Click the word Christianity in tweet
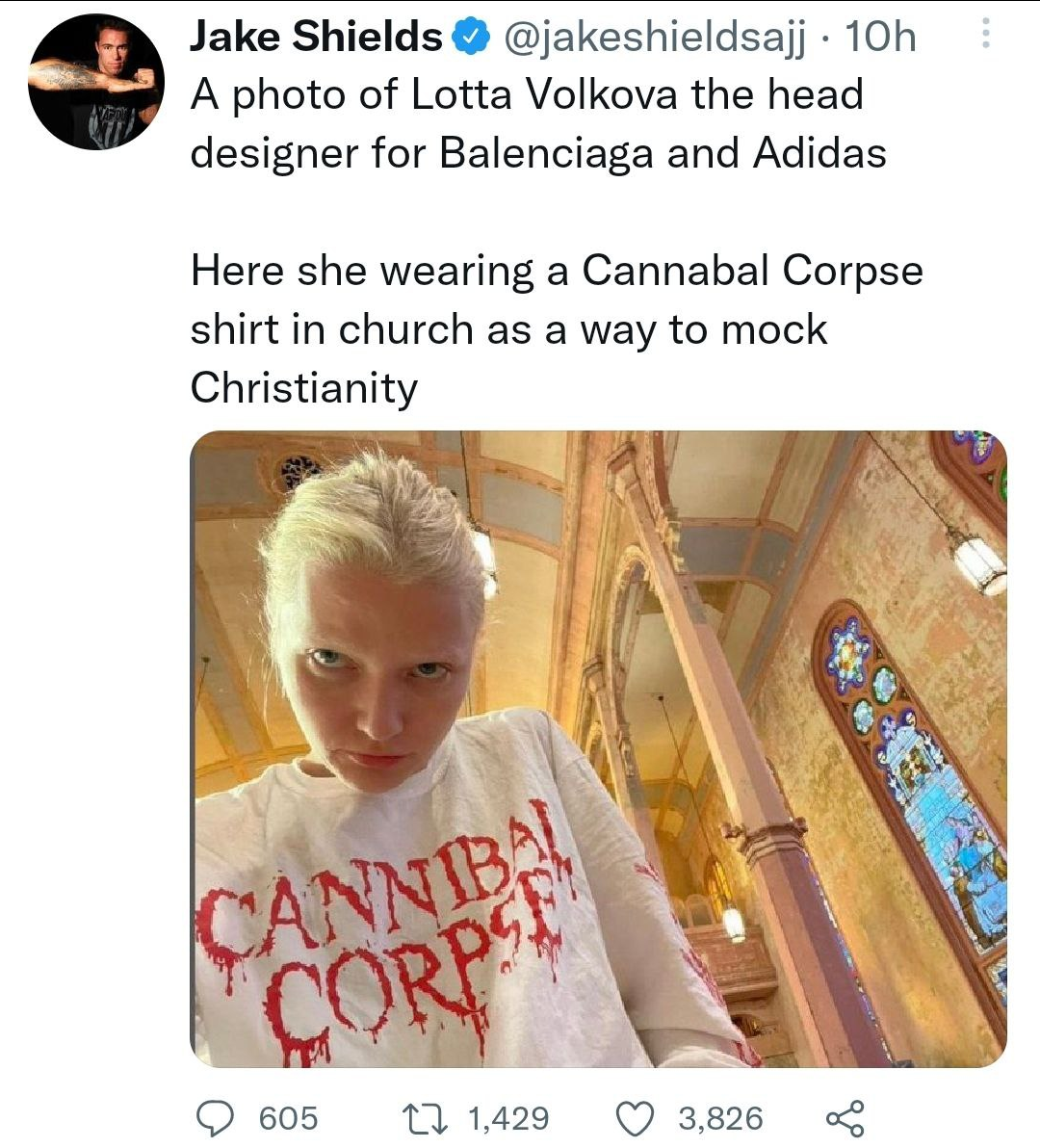The image size is (1040, 1148). pos(303,388)
